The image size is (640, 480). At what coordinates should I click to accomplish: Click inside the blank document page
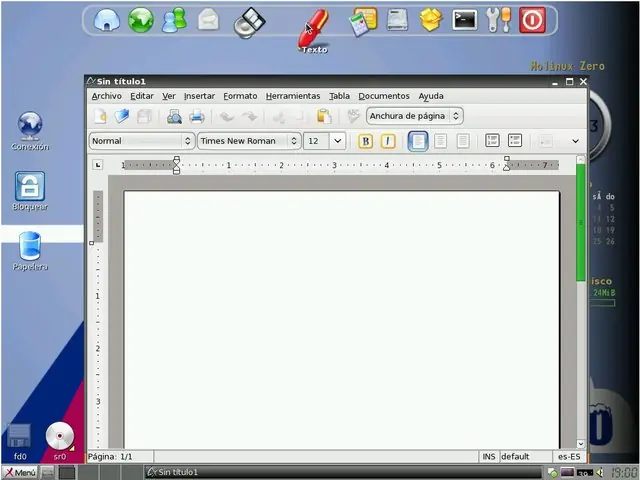(342, 320)
